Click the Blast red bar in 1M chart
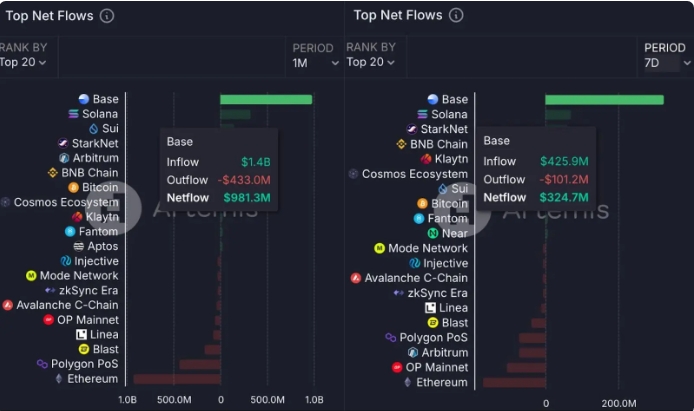This screenshot has width=694, height=411. tap(212, 350)
